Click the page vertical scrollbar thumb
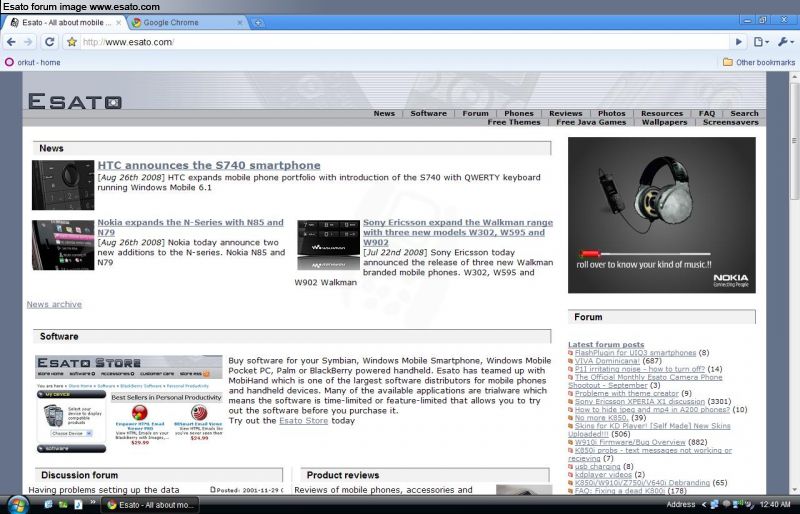The height and width of the screenshot is (514, 800). coord(794,140)
